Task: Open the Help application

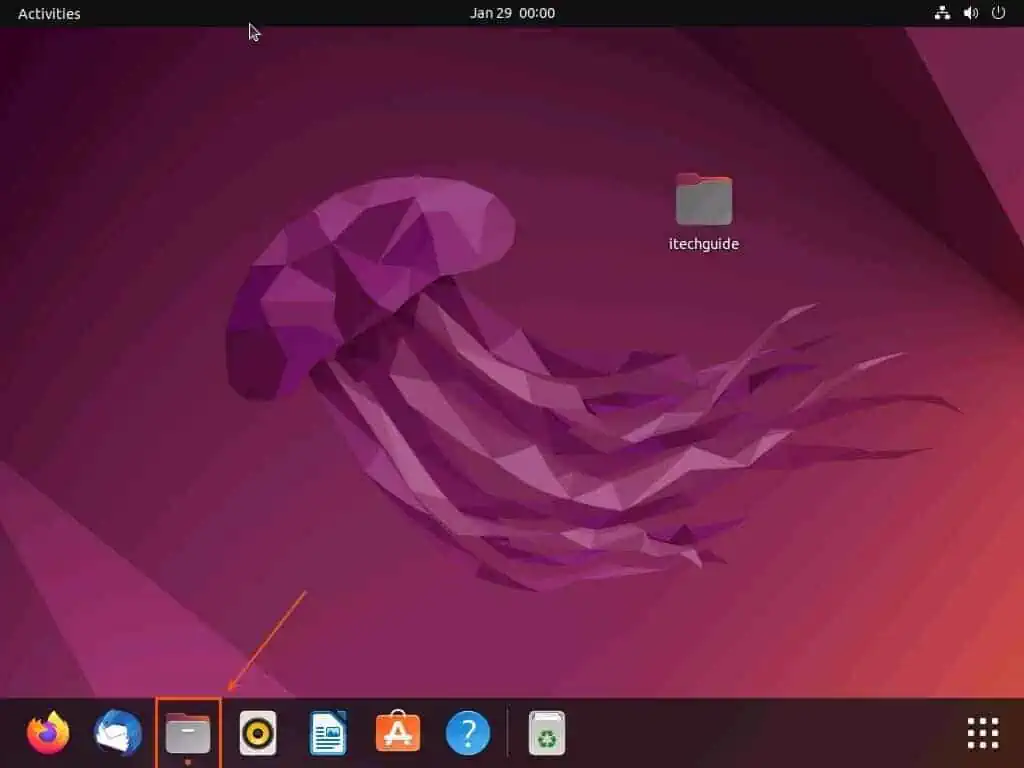Action: pyautogui.click(x=468, y=733)
